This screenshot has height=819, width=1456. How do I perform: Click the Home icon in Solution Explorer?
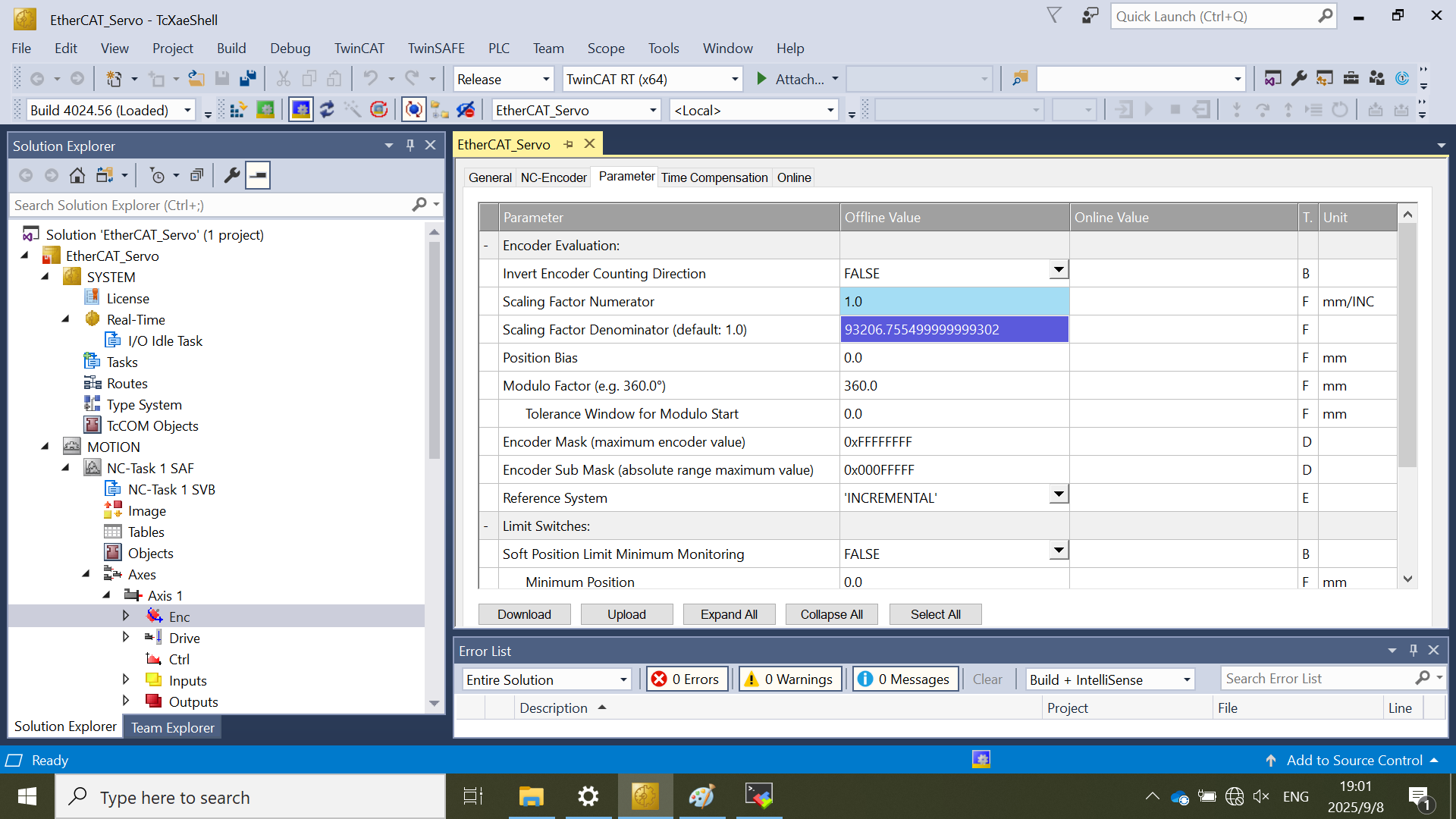pos(77,176)
